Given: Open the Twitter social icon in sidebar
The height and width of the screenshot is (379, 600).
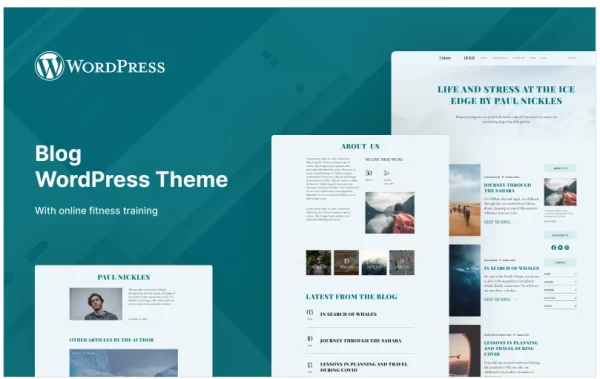Looking at the screenshot, I should tap(560, 248).
